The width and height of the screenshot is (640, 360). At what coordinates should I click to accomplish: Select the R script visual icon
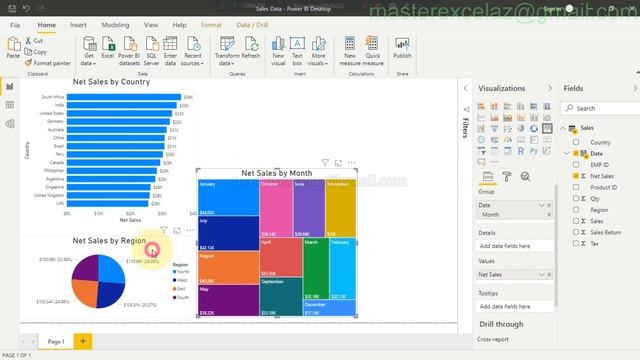(x=520, y=151)
